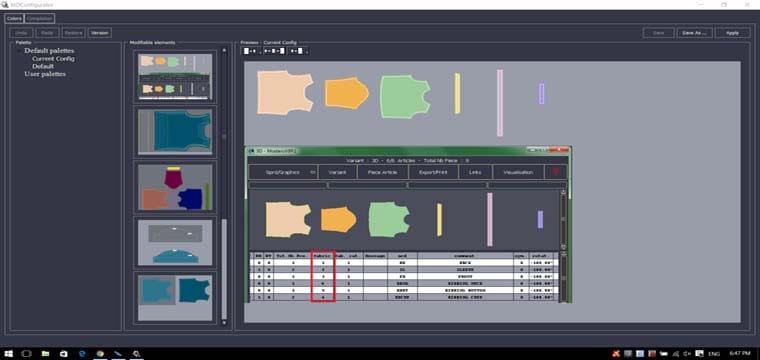Pick the orange sleeve piece in preview
The height and width of the screenshot is (360, 760).
(347, 93)
